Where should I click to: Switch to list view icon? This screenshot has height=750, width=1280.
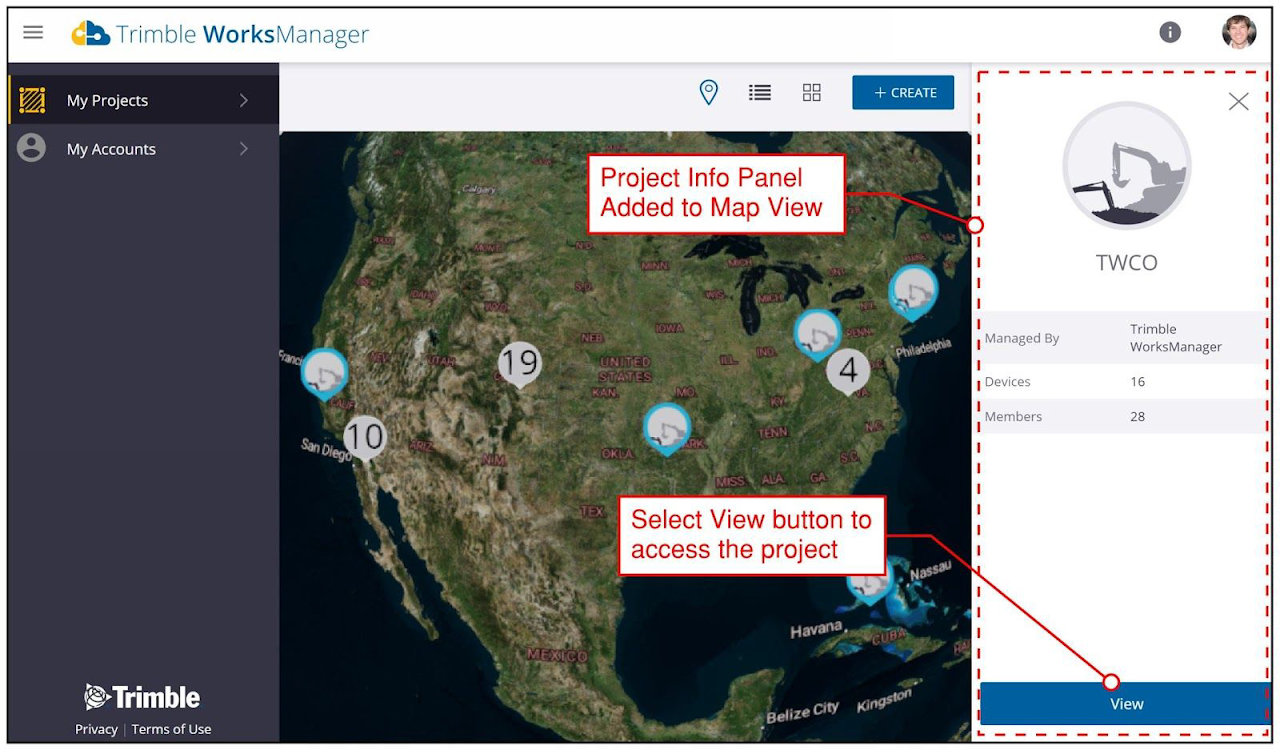(x=760, y=93)
